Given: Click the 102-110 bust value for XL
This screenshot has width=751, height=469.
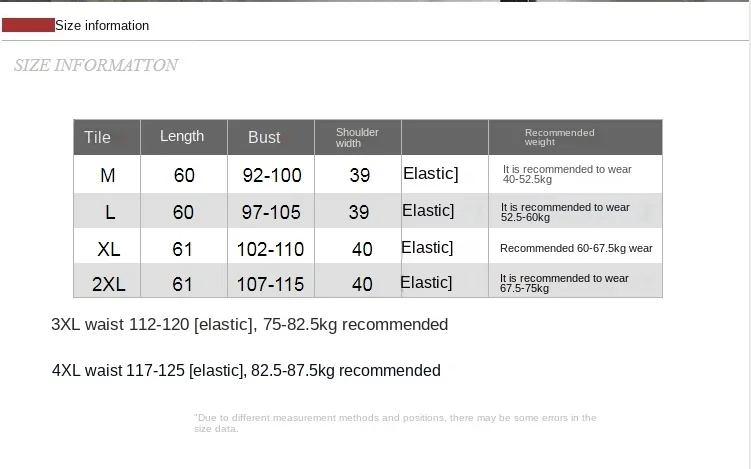Looking at the screenshot, I should [271, 249].
